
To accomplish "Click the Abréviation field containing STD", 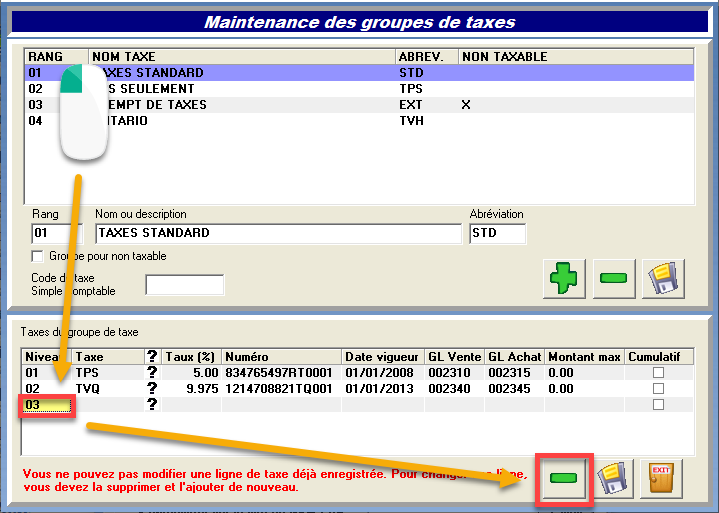I will (x=498, y=233).
